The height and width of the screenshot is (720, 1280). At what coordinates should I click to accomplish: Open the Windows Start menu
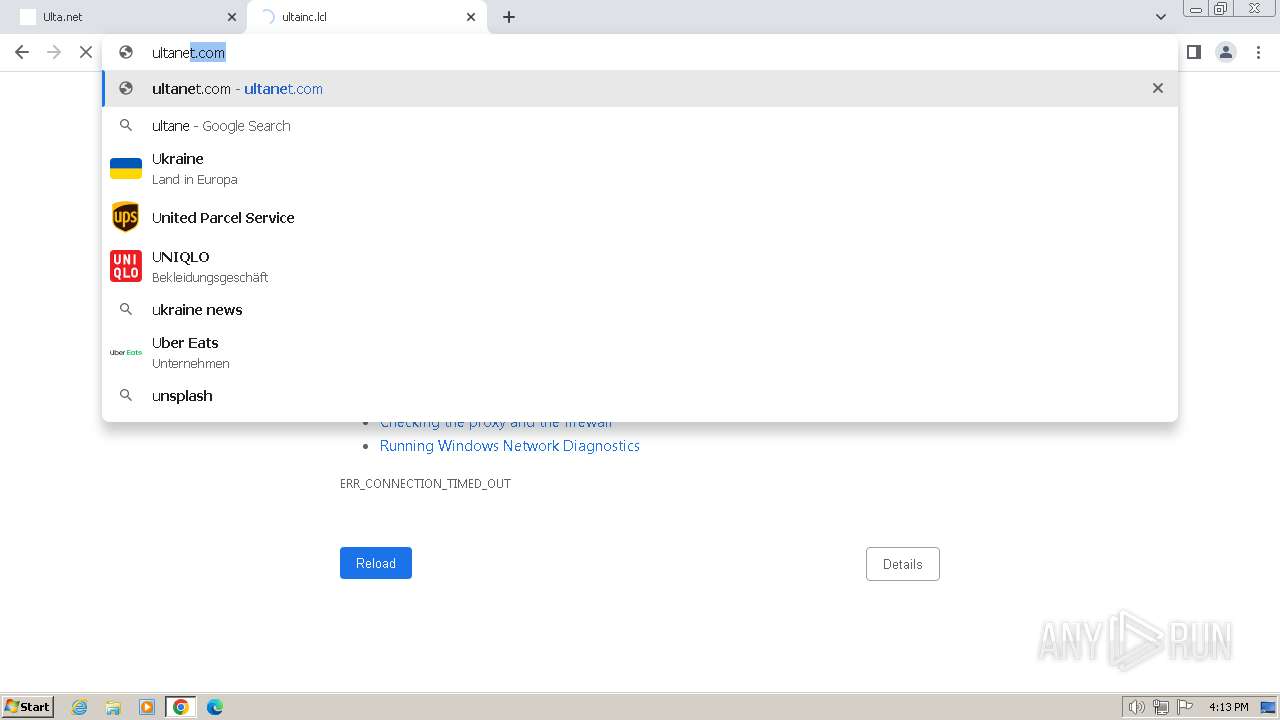[x=28, y=706]
